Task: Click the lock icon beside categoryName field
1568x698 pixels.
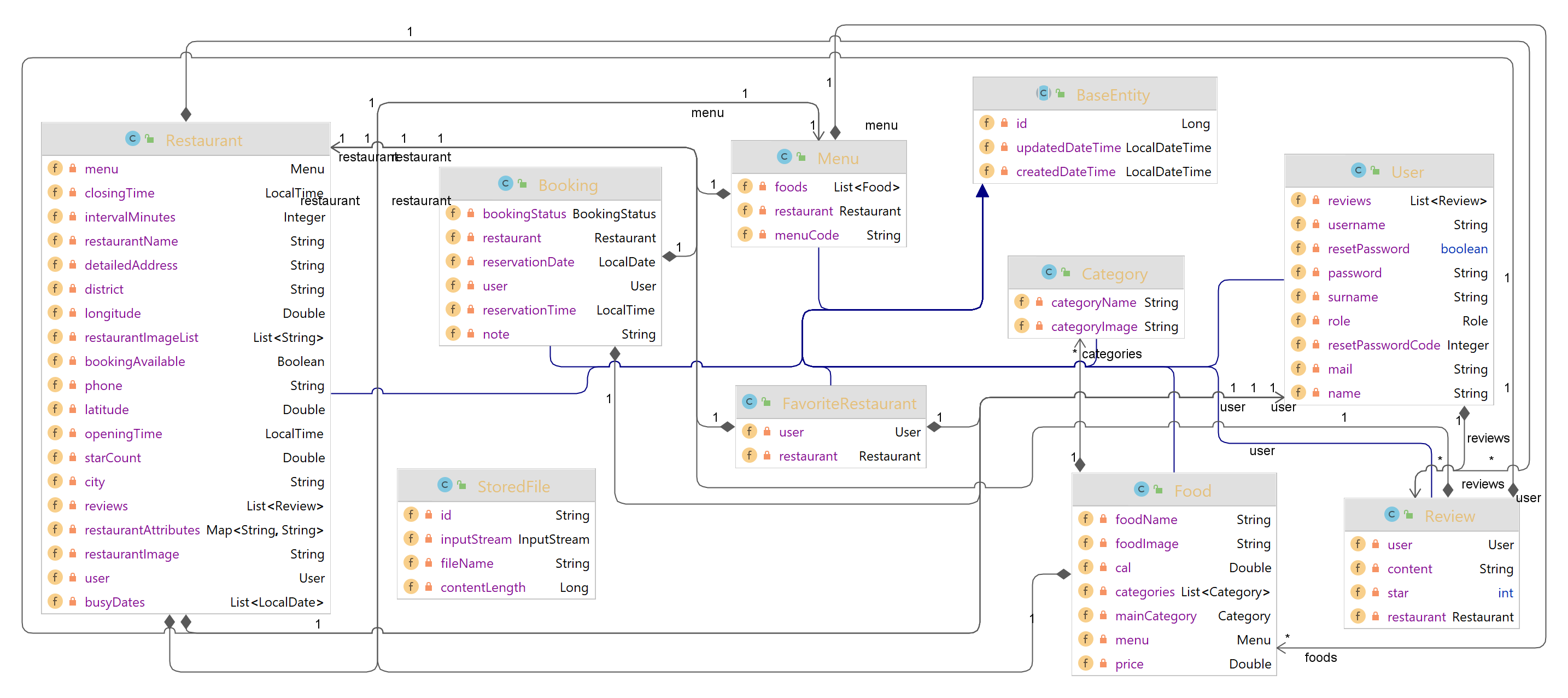Action: click(1039, 302)
